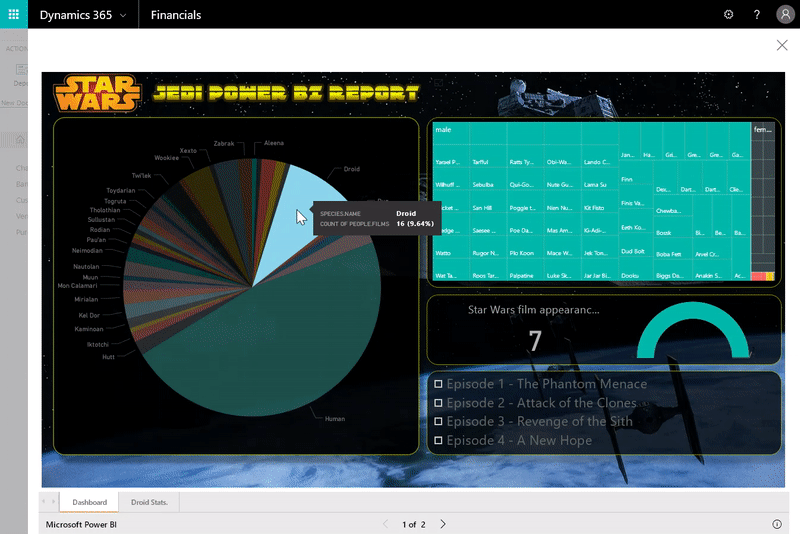Image resolution: width=800 pixels, height=534 pixels.
Task: Check Episode 2 - Attack of the Clones
Action: pos(438,403)
